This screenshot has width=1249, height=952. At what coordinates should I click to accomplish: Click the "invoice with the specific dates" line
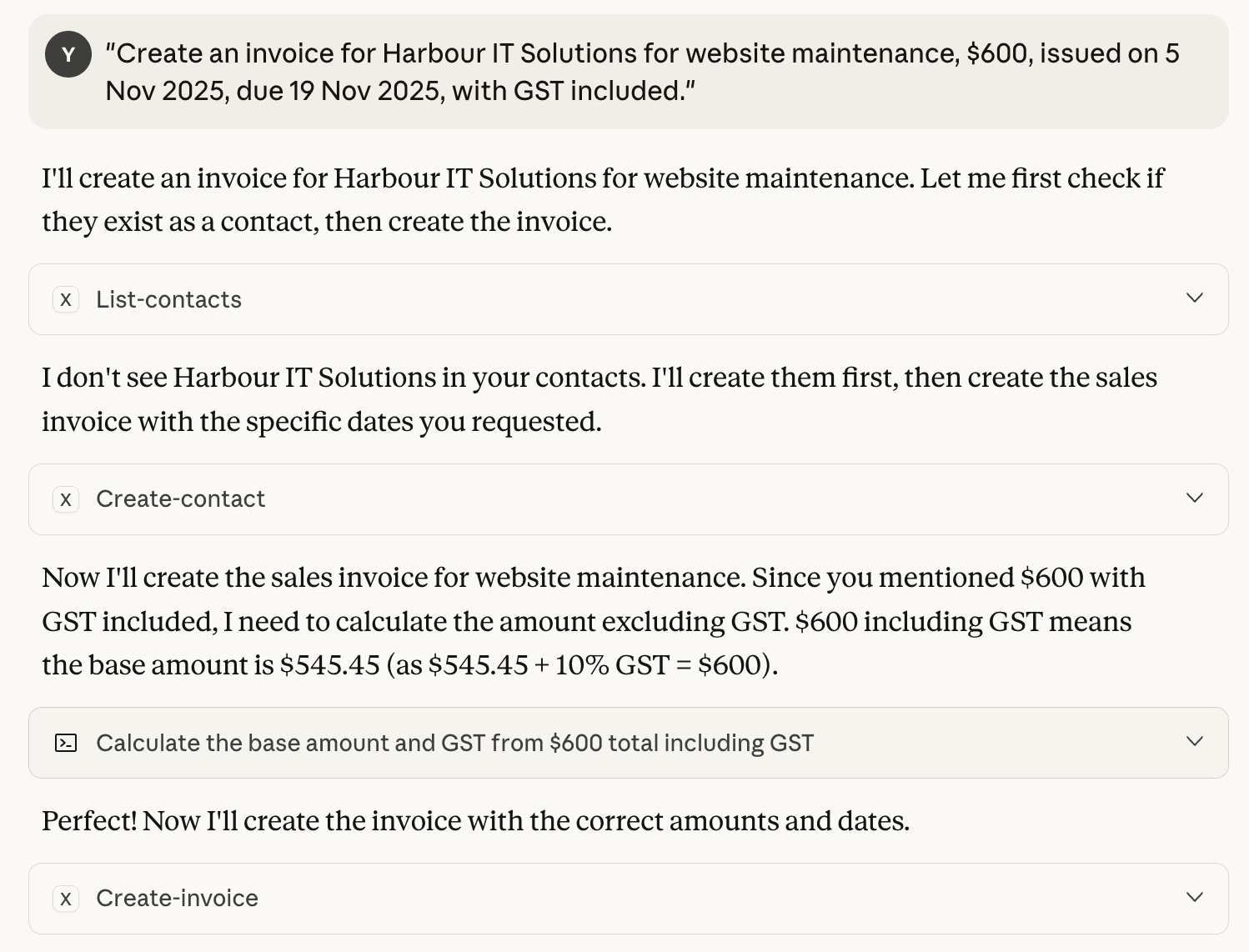[321, 422]
